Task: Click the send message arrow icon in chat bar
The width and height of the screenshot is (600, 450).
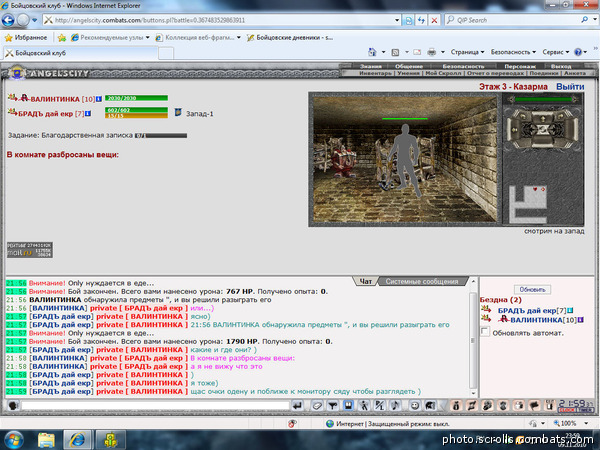Action: pyautogui.click(x=297, y=406)
